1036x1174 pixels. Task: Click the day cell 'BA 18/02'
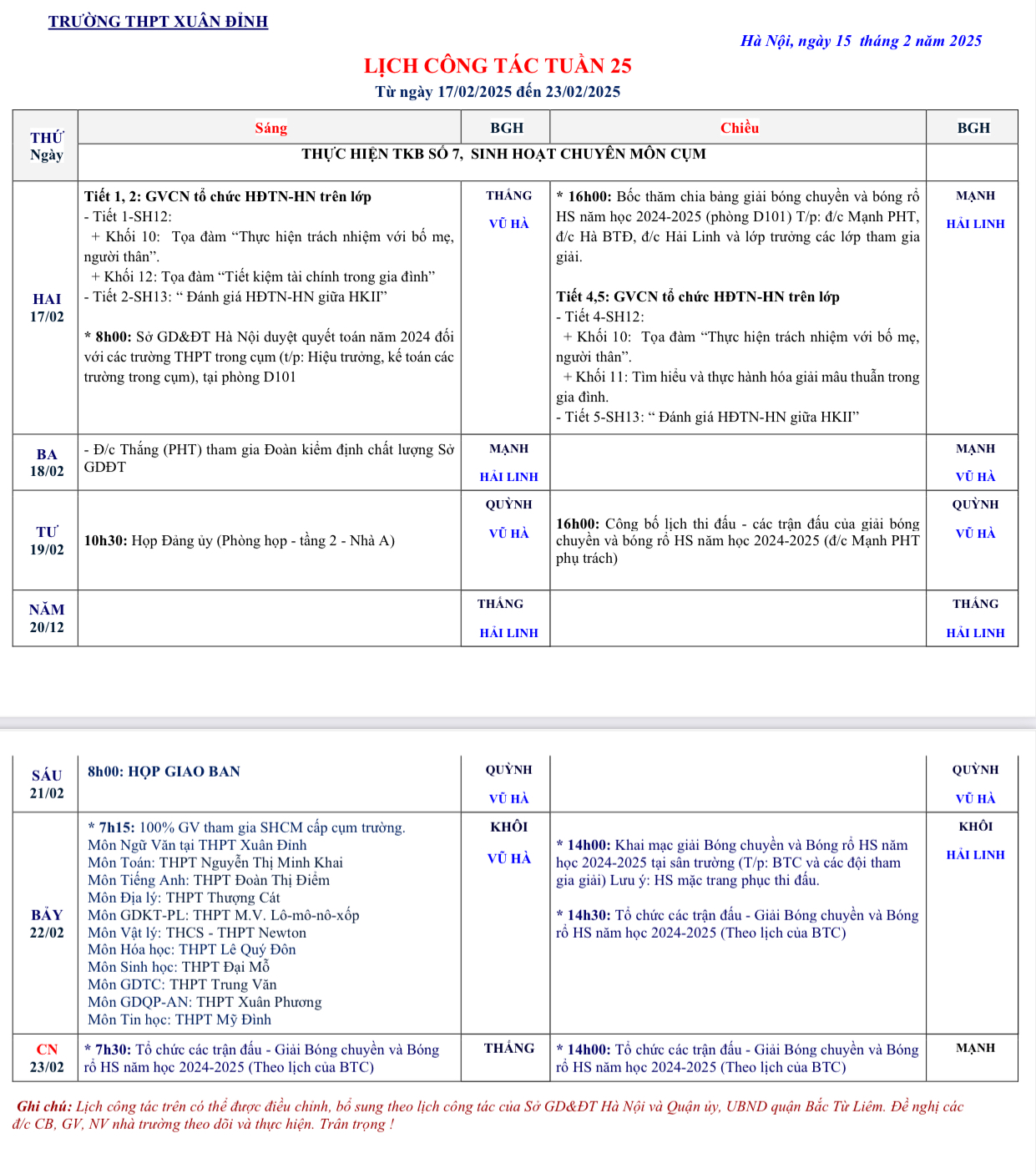(47, 463)
